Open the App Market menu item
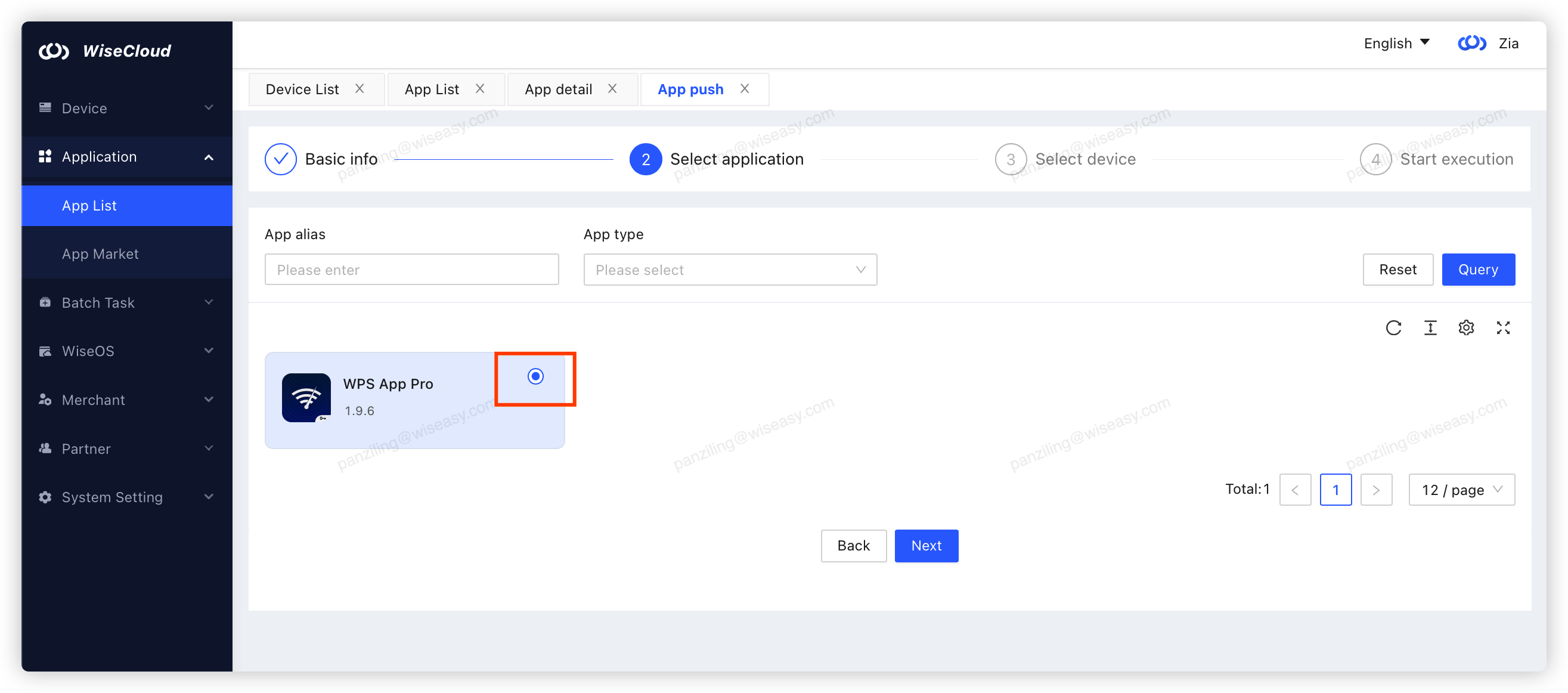Screen dimensions: 1568x693 (100, 253)
